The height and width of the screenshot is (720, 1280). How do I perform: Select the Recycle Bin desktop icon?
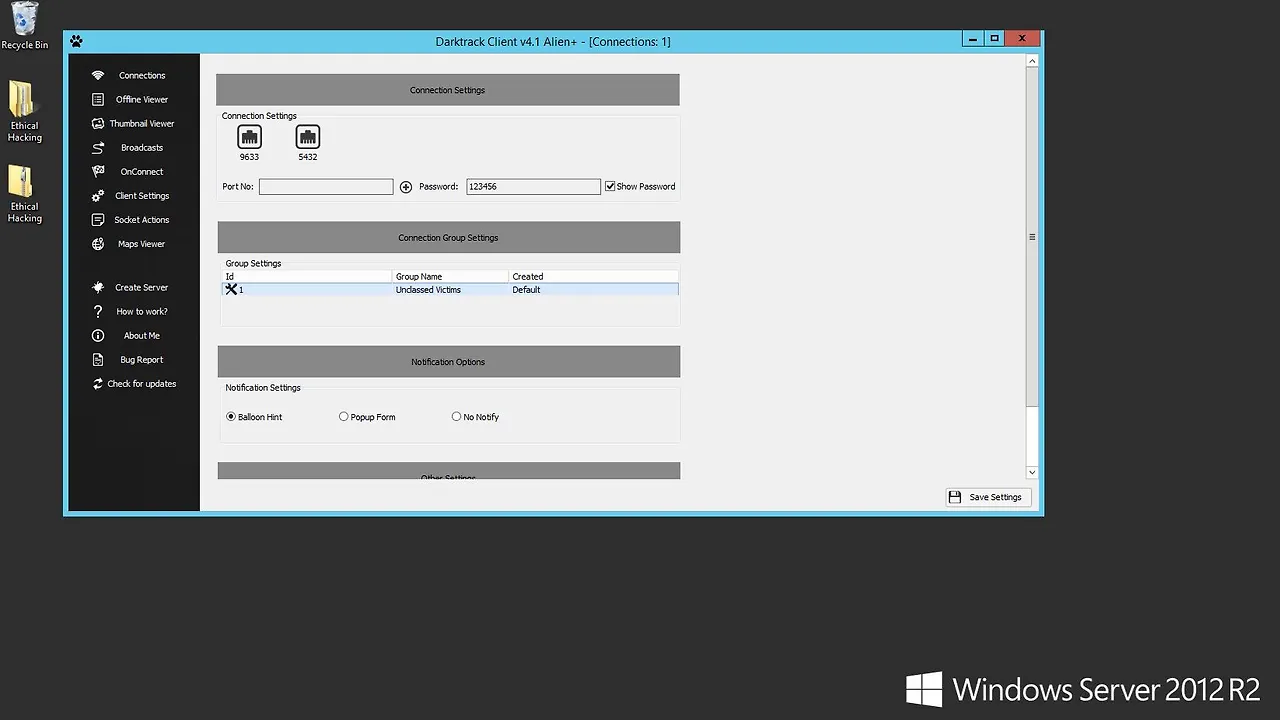(x=24, y=25)
